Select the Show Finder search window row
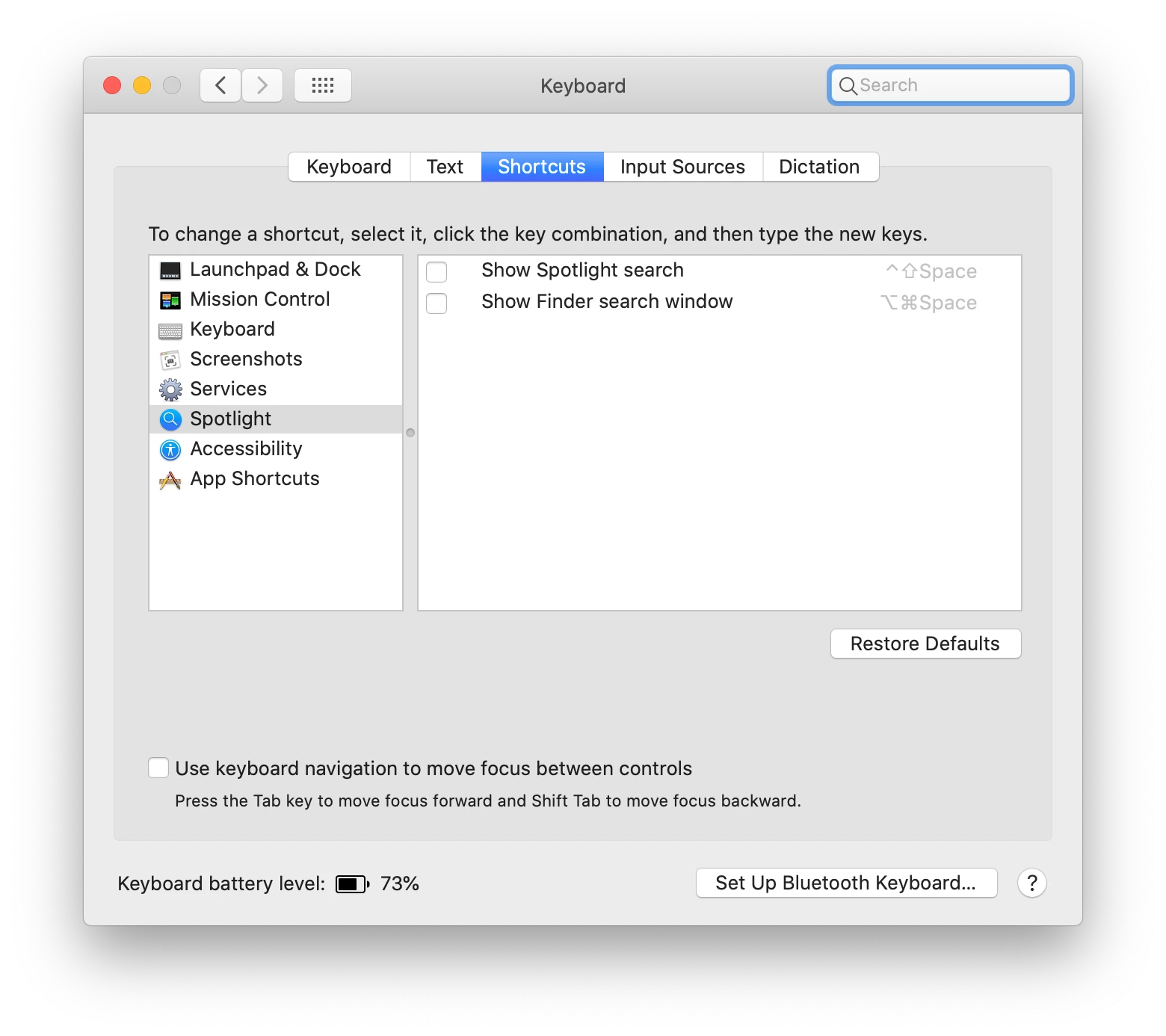1166x1036 pixels. pyautogui.click(x=719, y=302)
